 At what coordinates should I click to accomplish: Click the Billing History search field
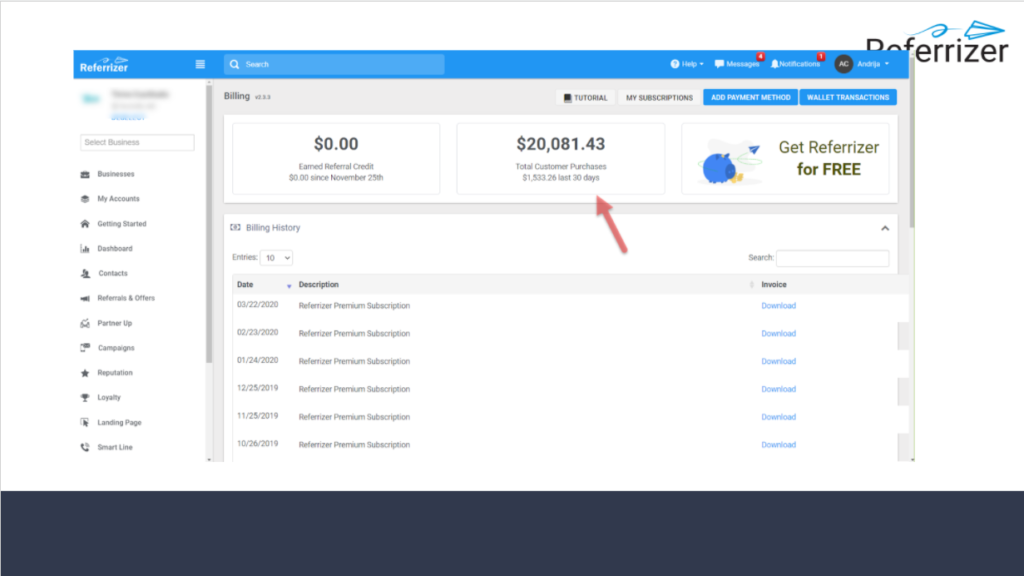pyautogui.click(x=832, y=258)
